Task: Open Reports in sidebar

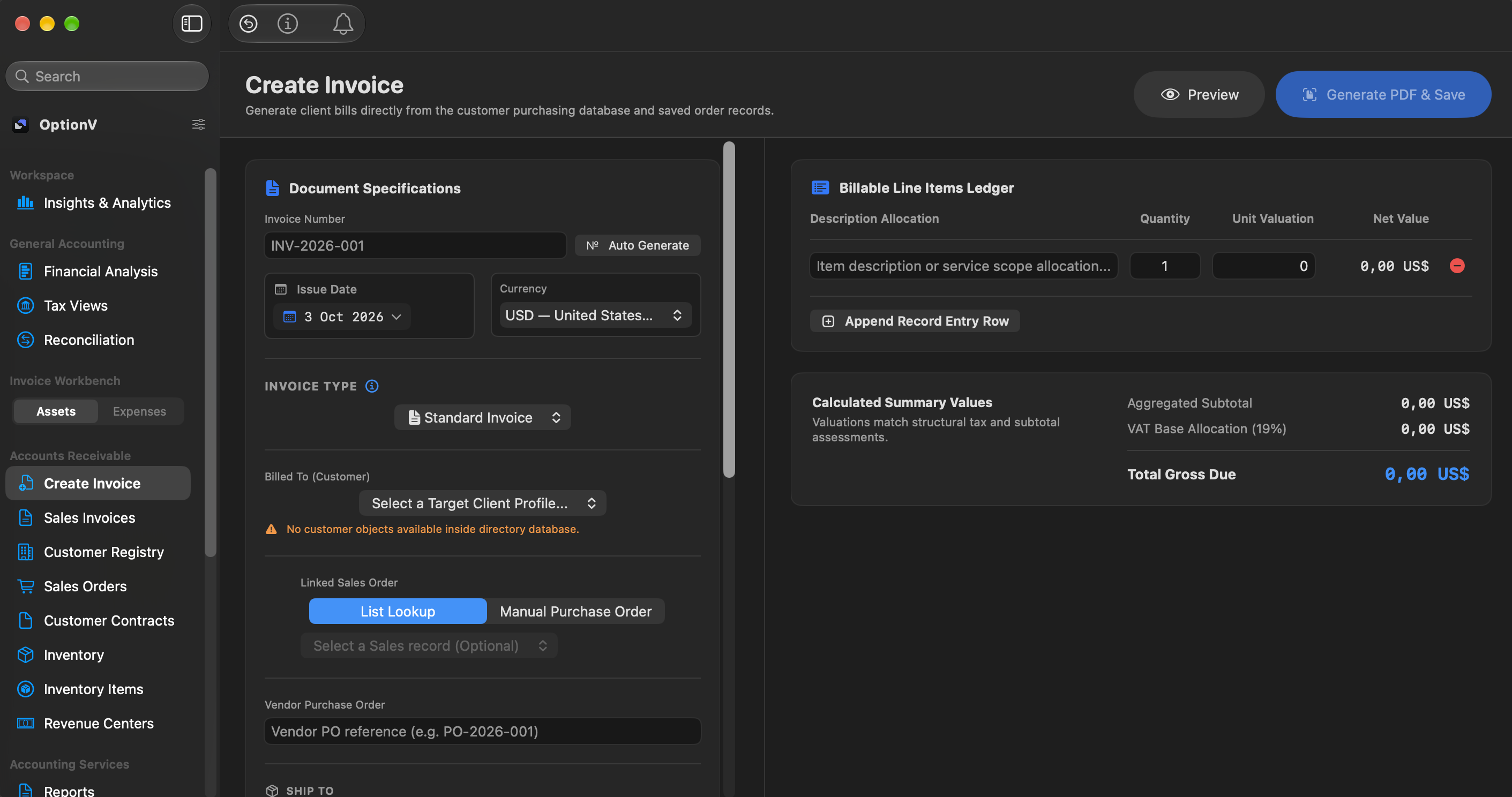Action: pyautogui.click(x=98, y=790)
